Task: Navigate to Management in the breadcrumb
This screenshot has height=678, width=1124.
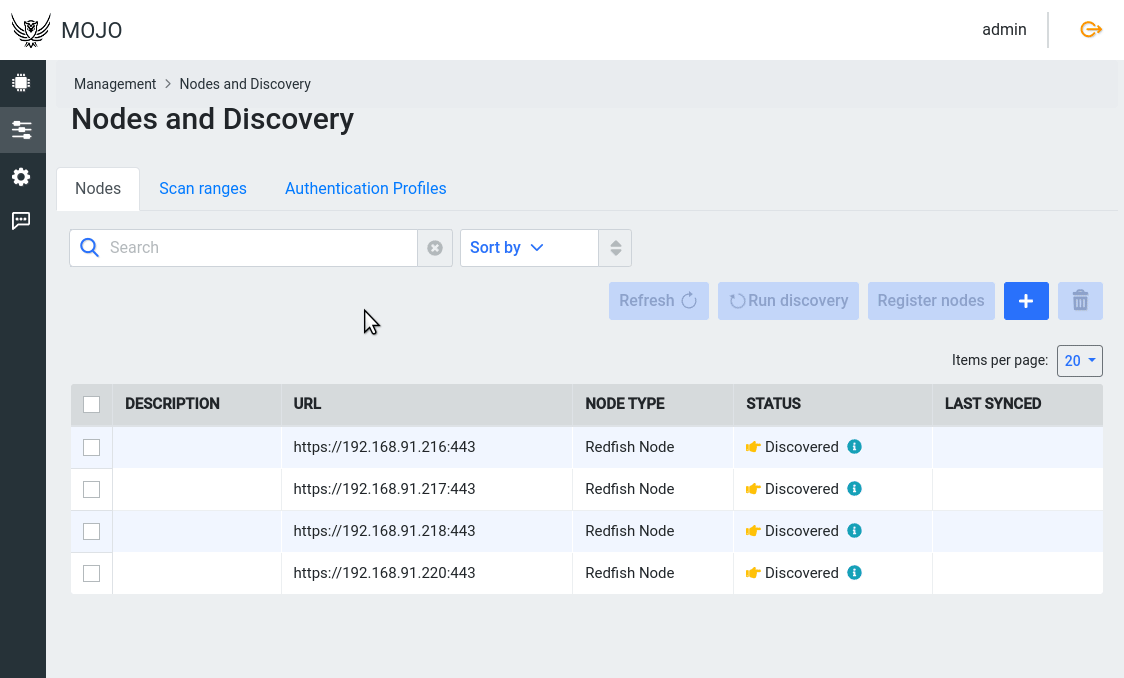Action: (x=115, y=84)
